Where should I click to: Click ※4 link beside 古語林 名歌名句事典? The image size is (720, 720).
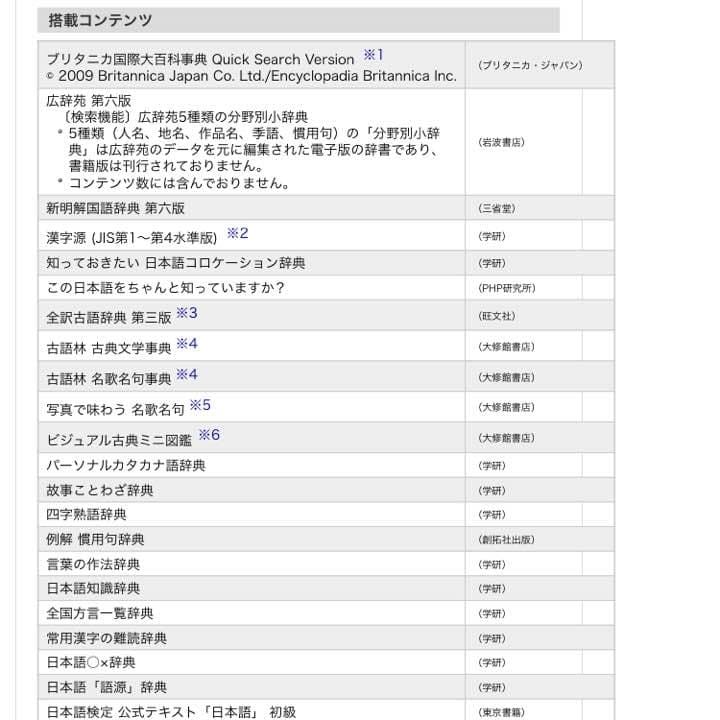[187, 374]
